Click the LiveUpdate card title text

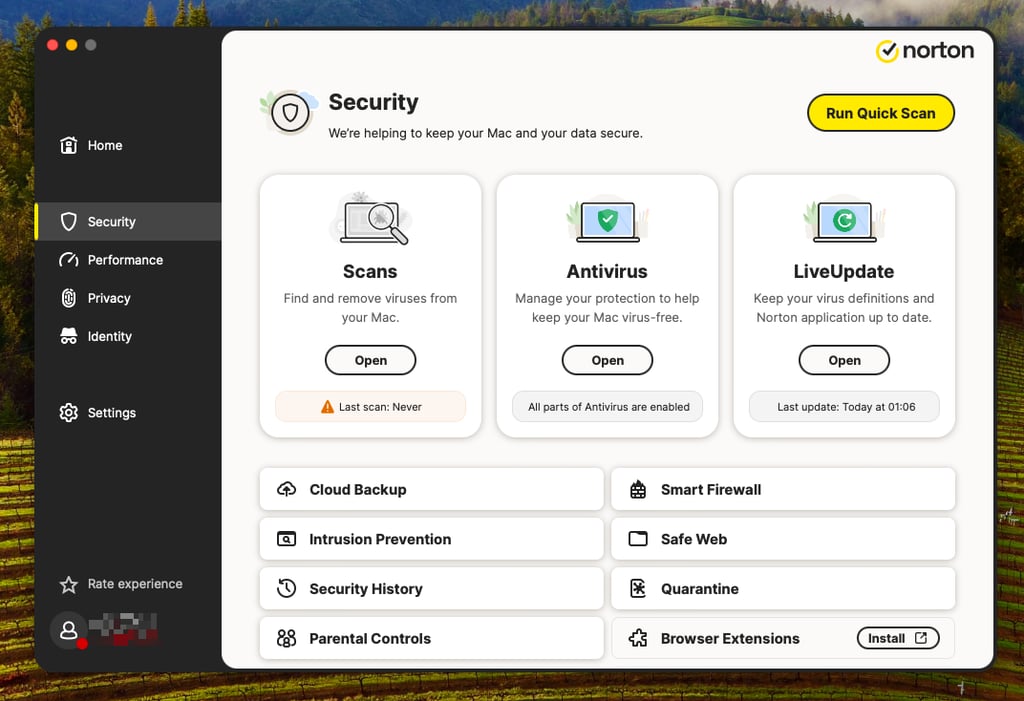[844, 271]
